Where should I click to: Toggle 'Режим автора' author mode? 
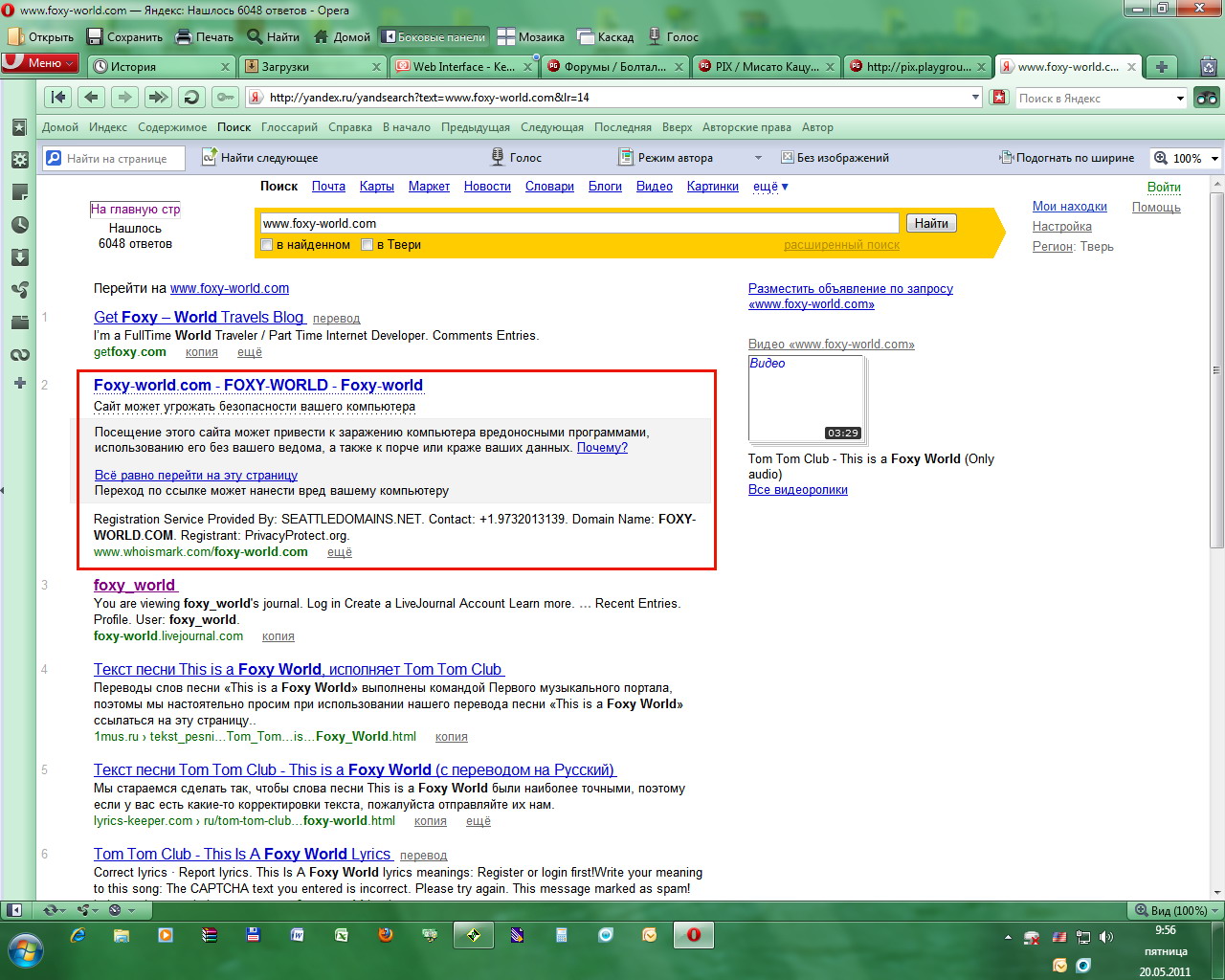click(666, 158)
